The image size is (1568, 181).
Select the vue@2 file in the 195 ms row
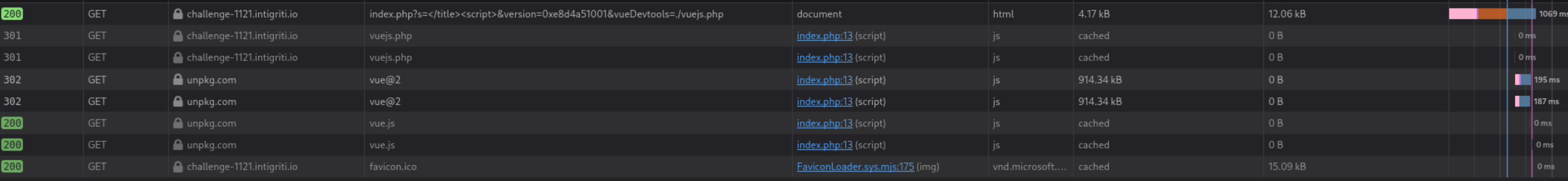pos(385,80)
